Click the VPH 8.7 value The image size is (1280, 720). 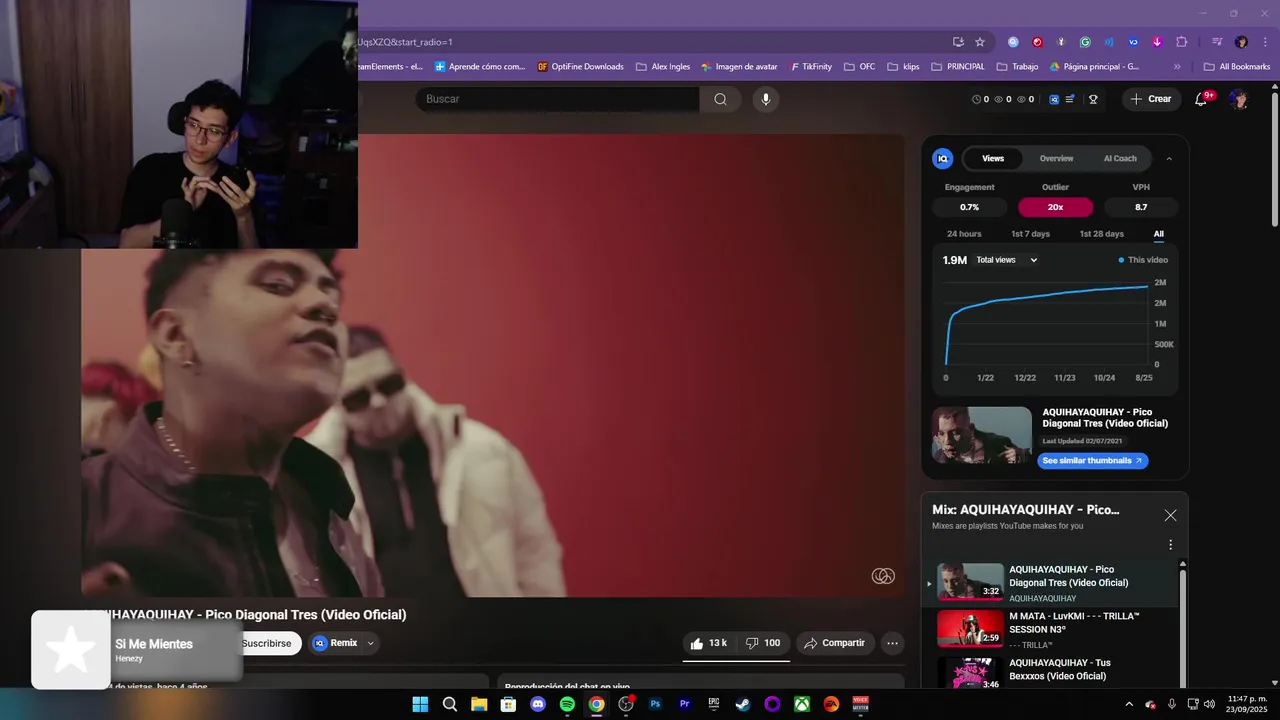point(1141,207)
